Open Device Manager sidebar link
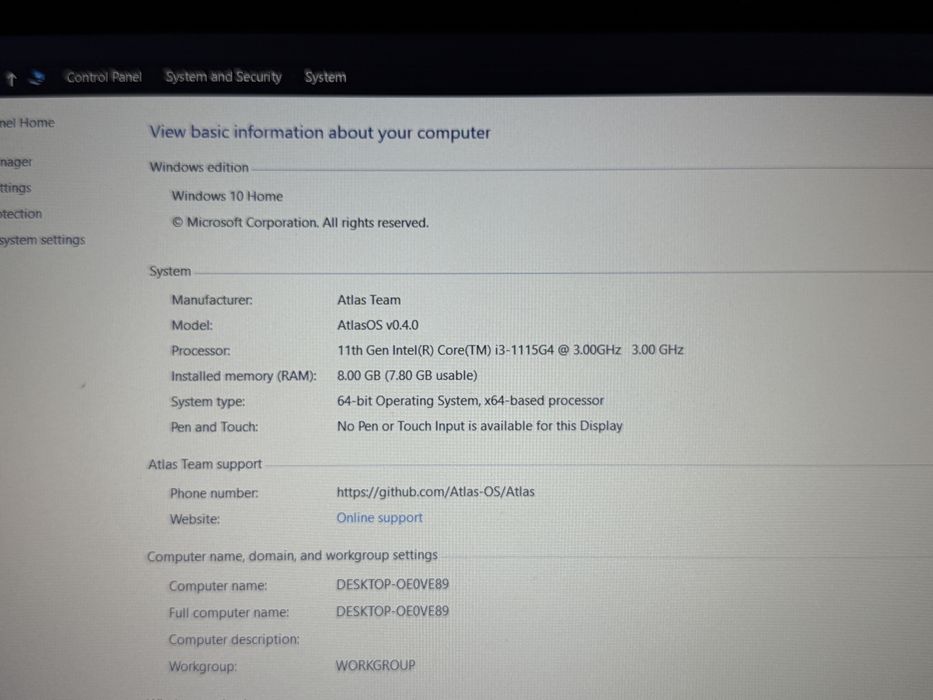Image resolution: width=933 pixels, height=700 pixels. [x=16, y=162]
